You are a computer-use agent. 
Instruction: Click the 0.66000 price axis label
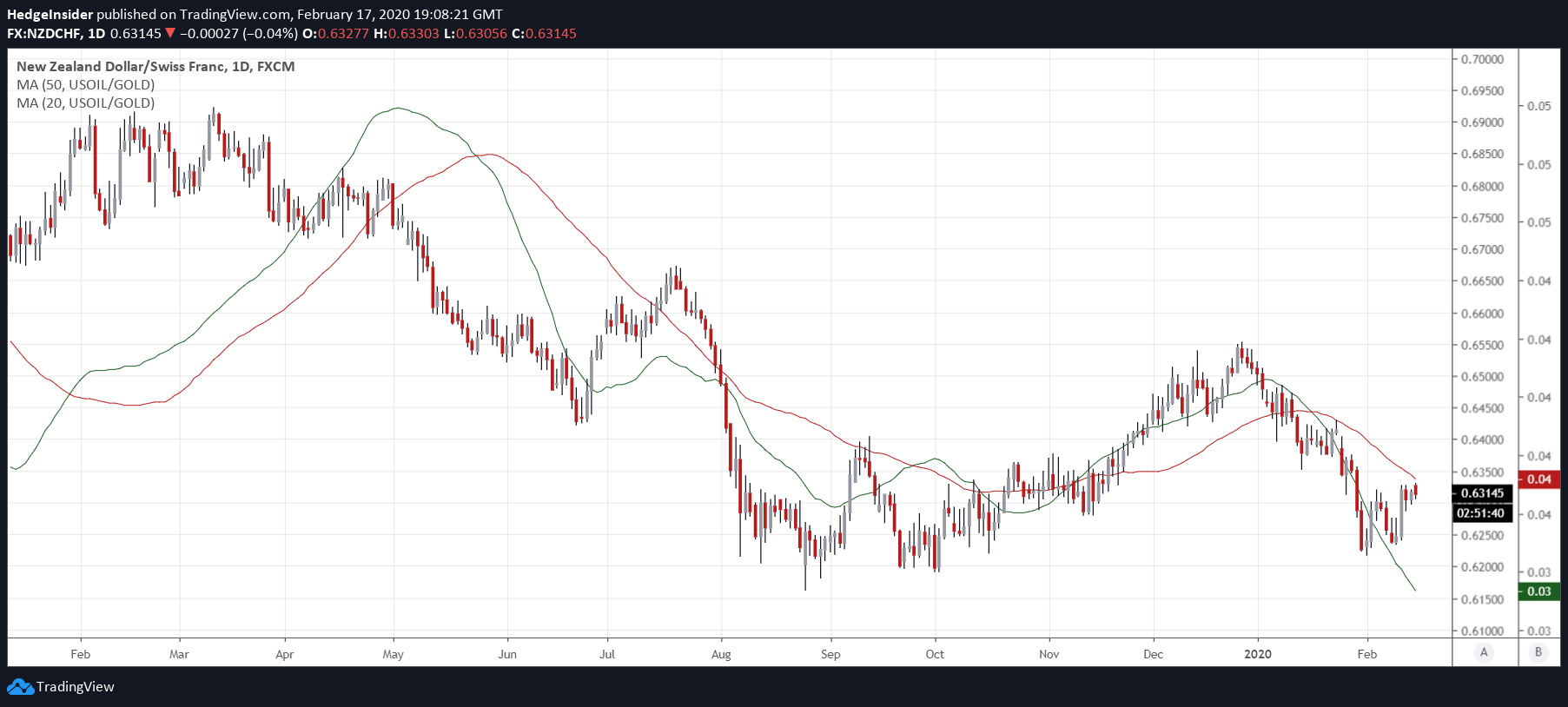coord(1482,314)
